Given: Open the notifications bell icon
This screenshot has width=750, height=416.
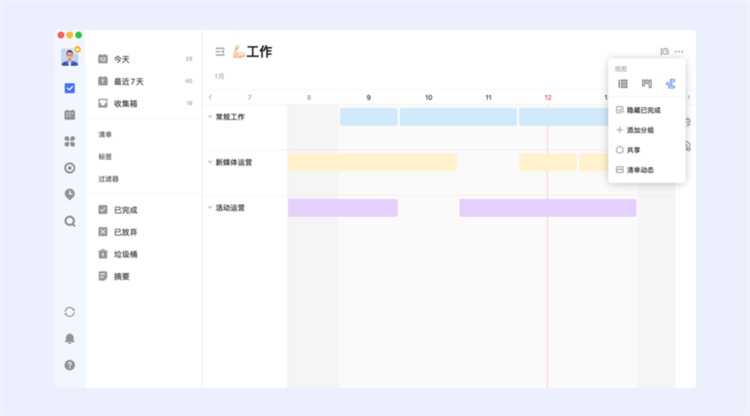Looking at the screenshot, I should pyautogui.click(x=70, y=339).
